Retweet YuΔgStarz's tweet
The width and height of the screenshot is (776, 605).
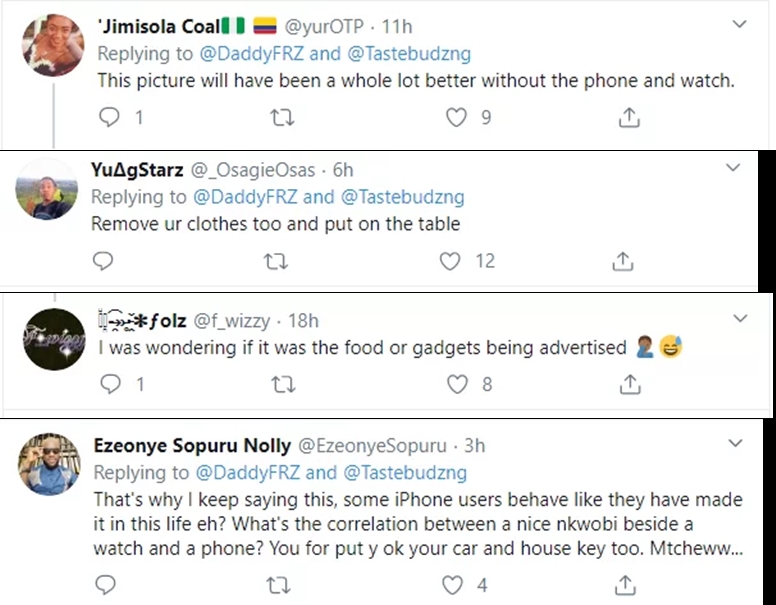[277, 261]
